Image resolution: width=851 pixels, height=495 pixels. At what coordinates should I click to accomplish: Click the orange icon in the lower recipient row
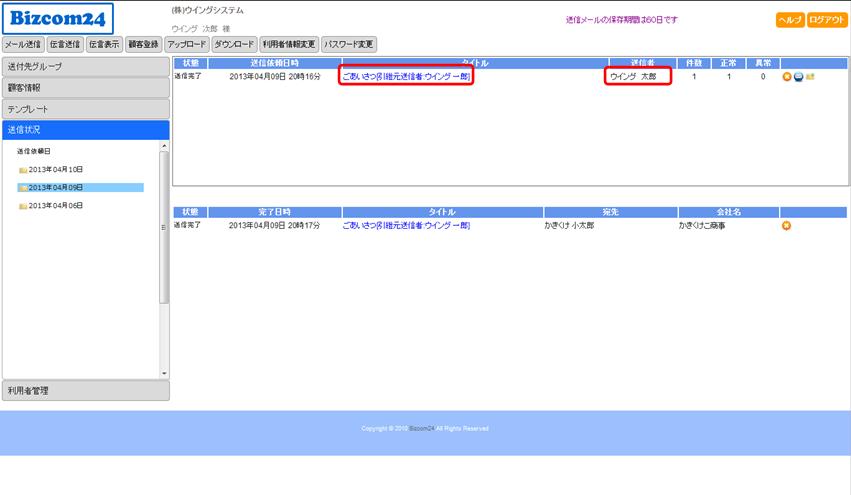tap(786, 226)
